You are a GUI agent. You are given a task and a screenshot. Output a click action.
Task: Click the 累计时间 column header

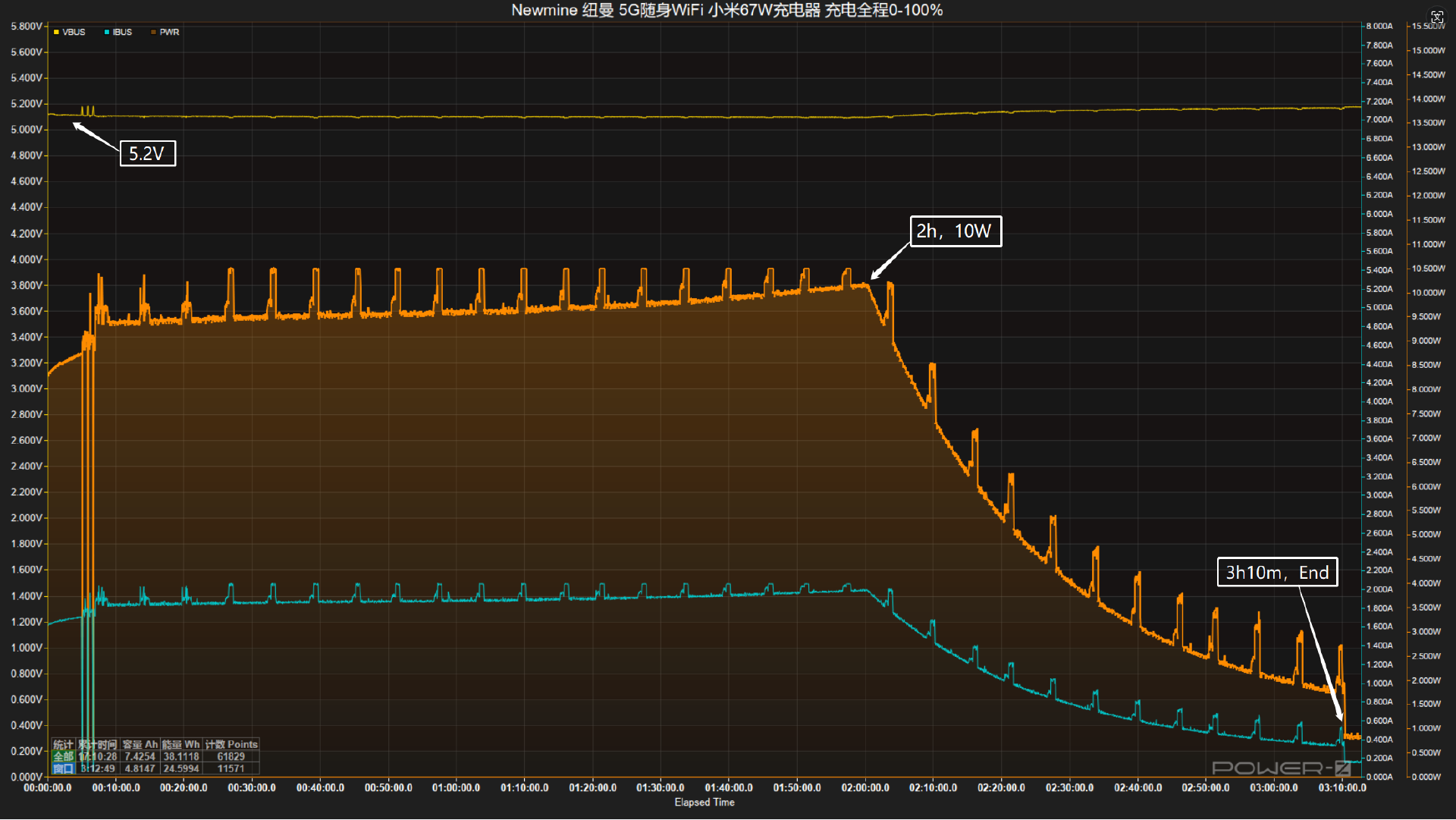(98, 744)
